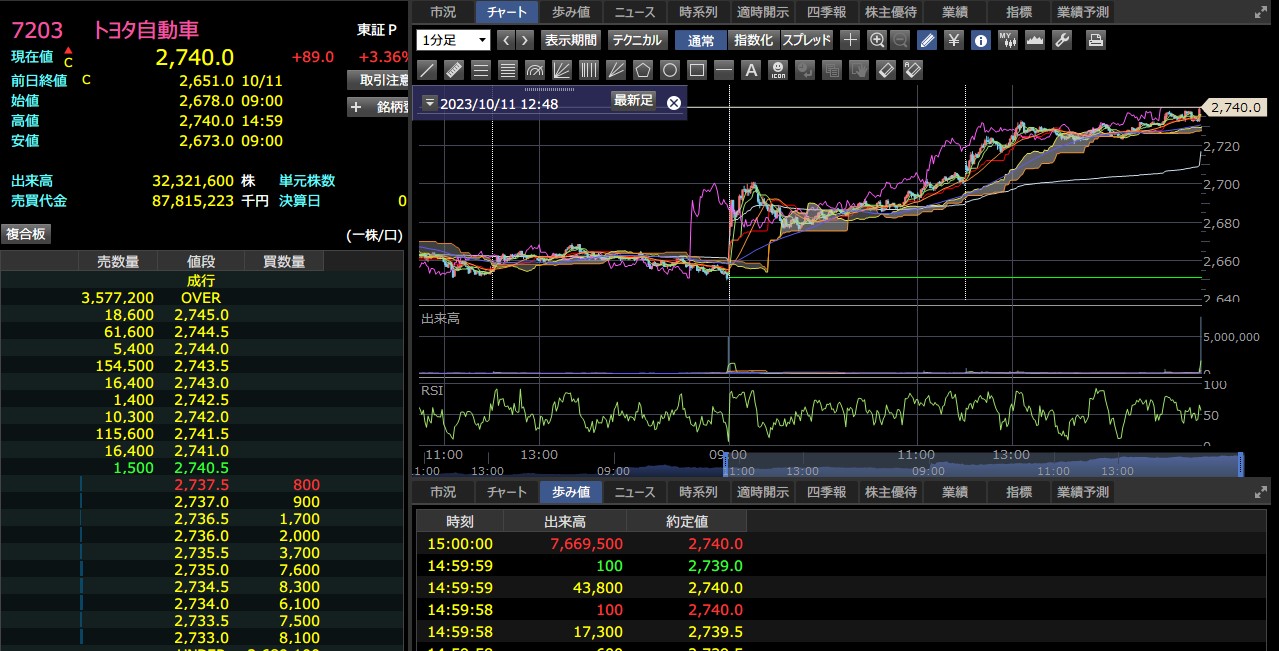This screenshot has width=1279, height=651.
Task: Select bid price 2,737.5 in order book
Action: (x=201, y=485)
